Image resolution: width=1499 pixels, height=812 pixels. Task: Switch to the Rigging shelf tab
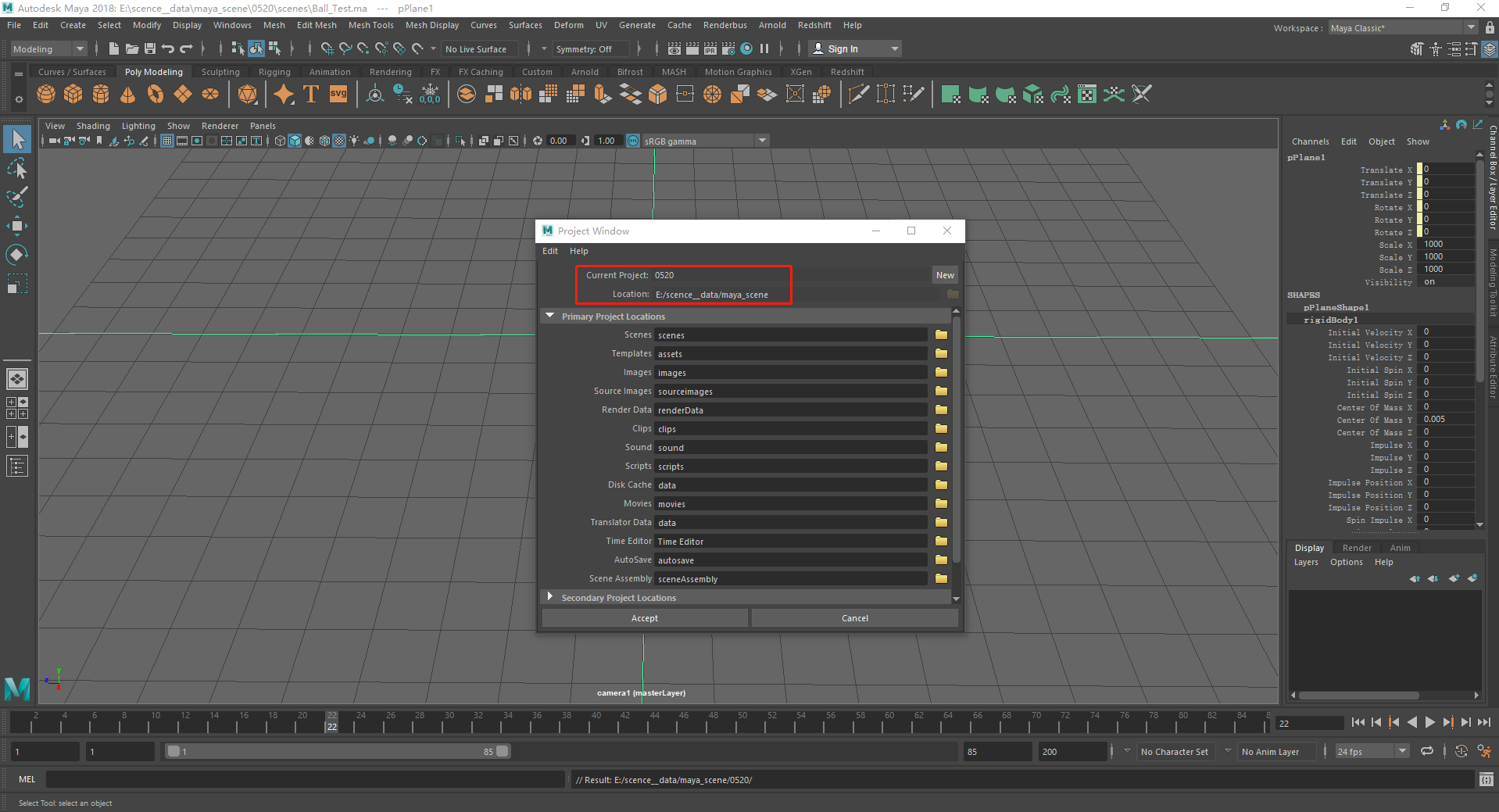click(x=274, y=72)
